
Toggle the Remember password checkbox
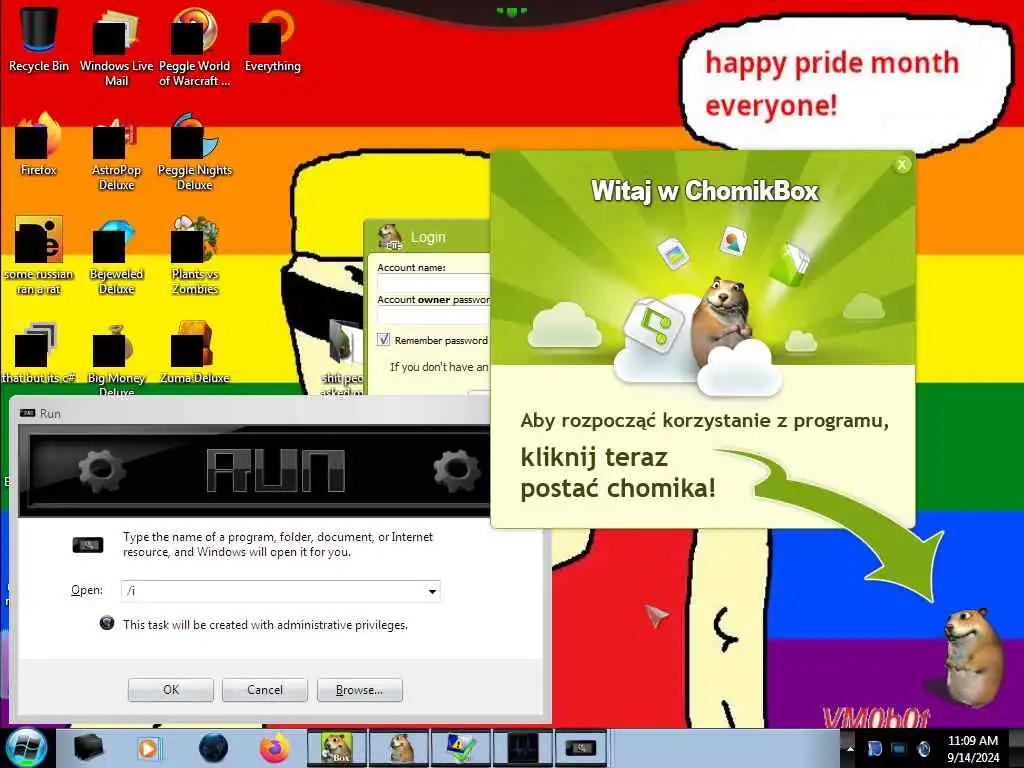coord(383,340)
